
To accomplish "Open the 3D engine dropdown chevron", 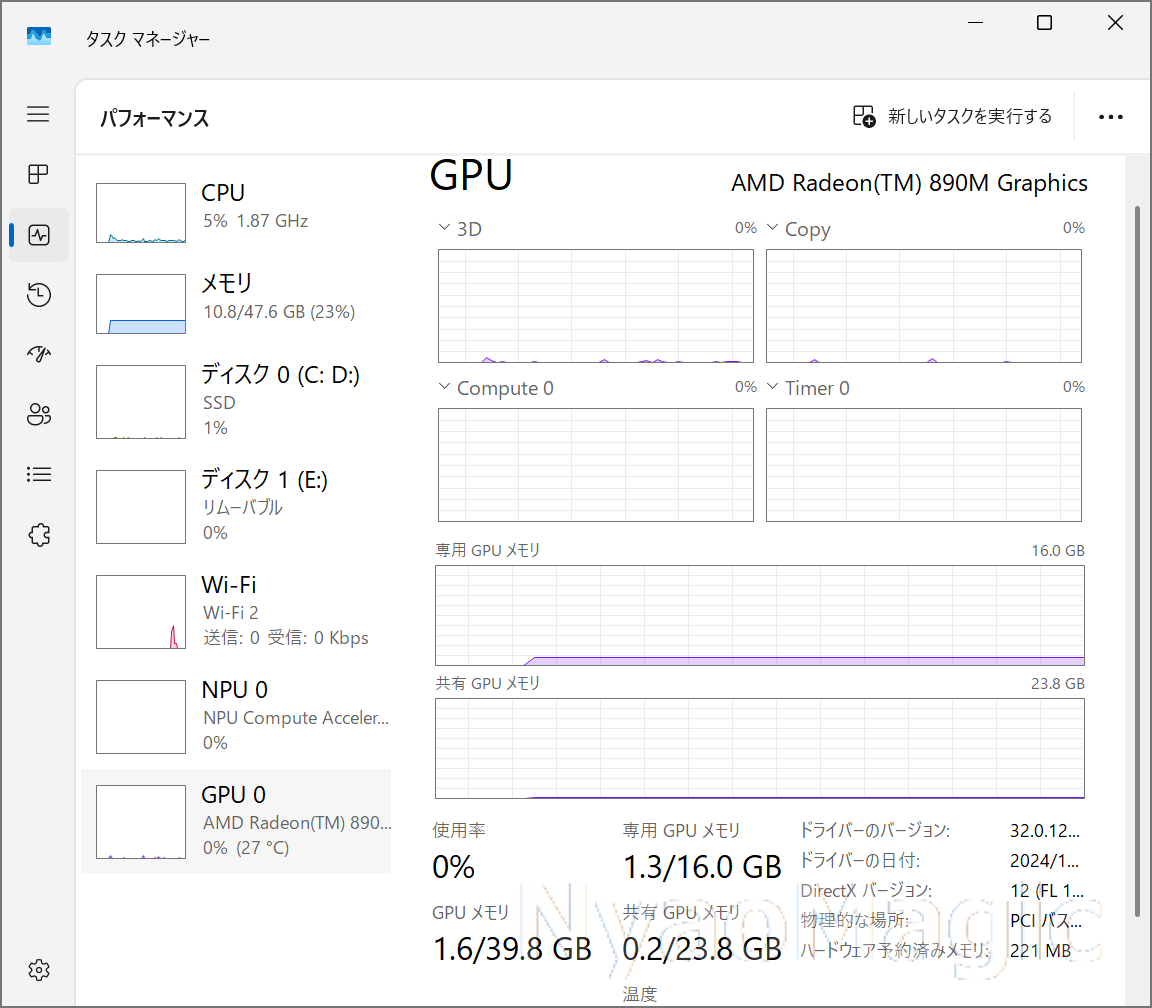I will 444,228.
